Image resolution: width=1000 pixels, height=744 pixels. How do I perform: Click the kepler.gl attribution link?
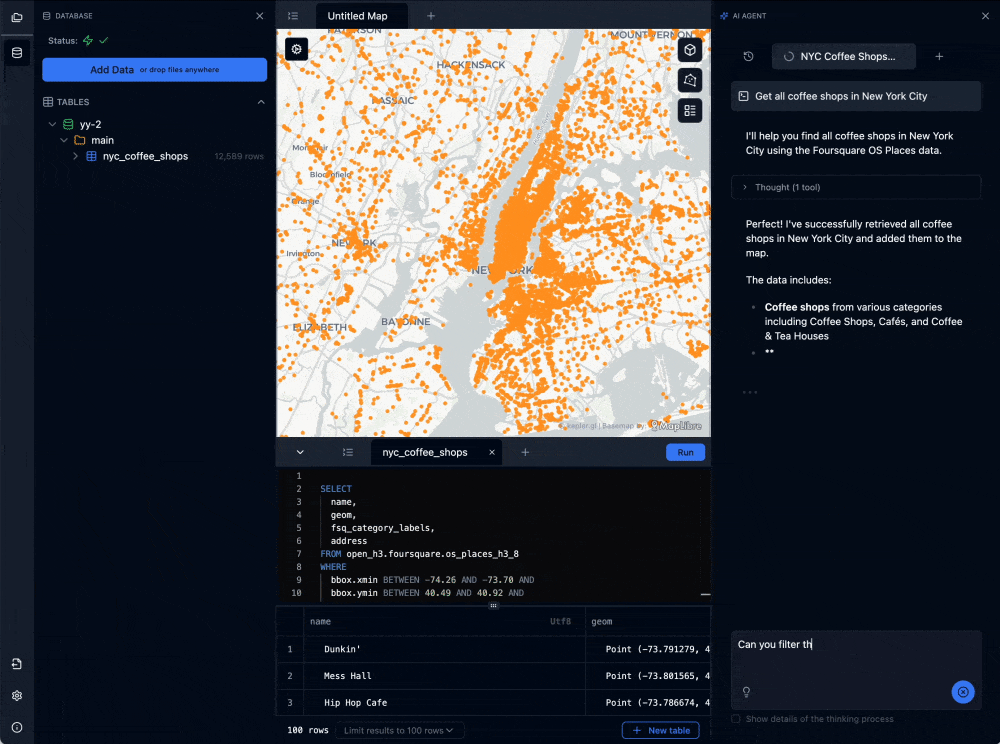(582, 425)
